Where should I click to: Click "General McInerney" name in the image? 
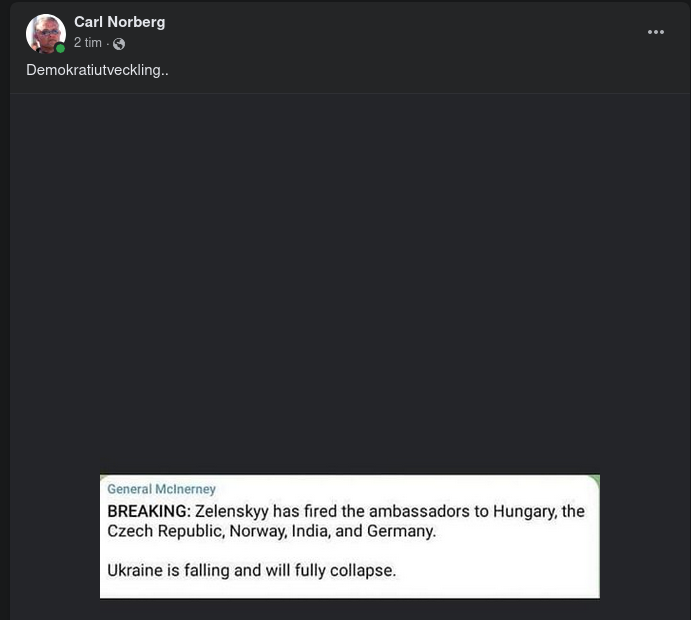[161, 490]
